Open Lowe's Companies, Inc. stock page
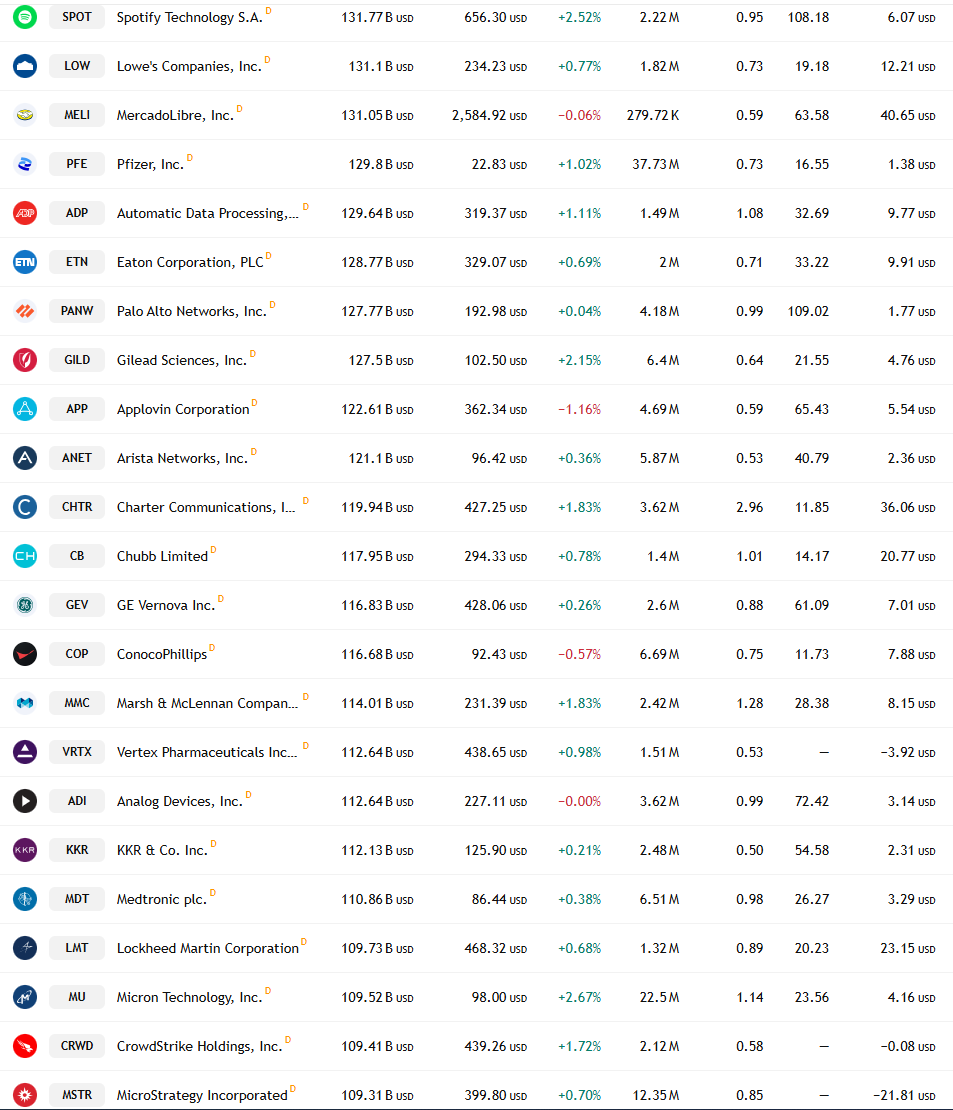 coord(189,67)
